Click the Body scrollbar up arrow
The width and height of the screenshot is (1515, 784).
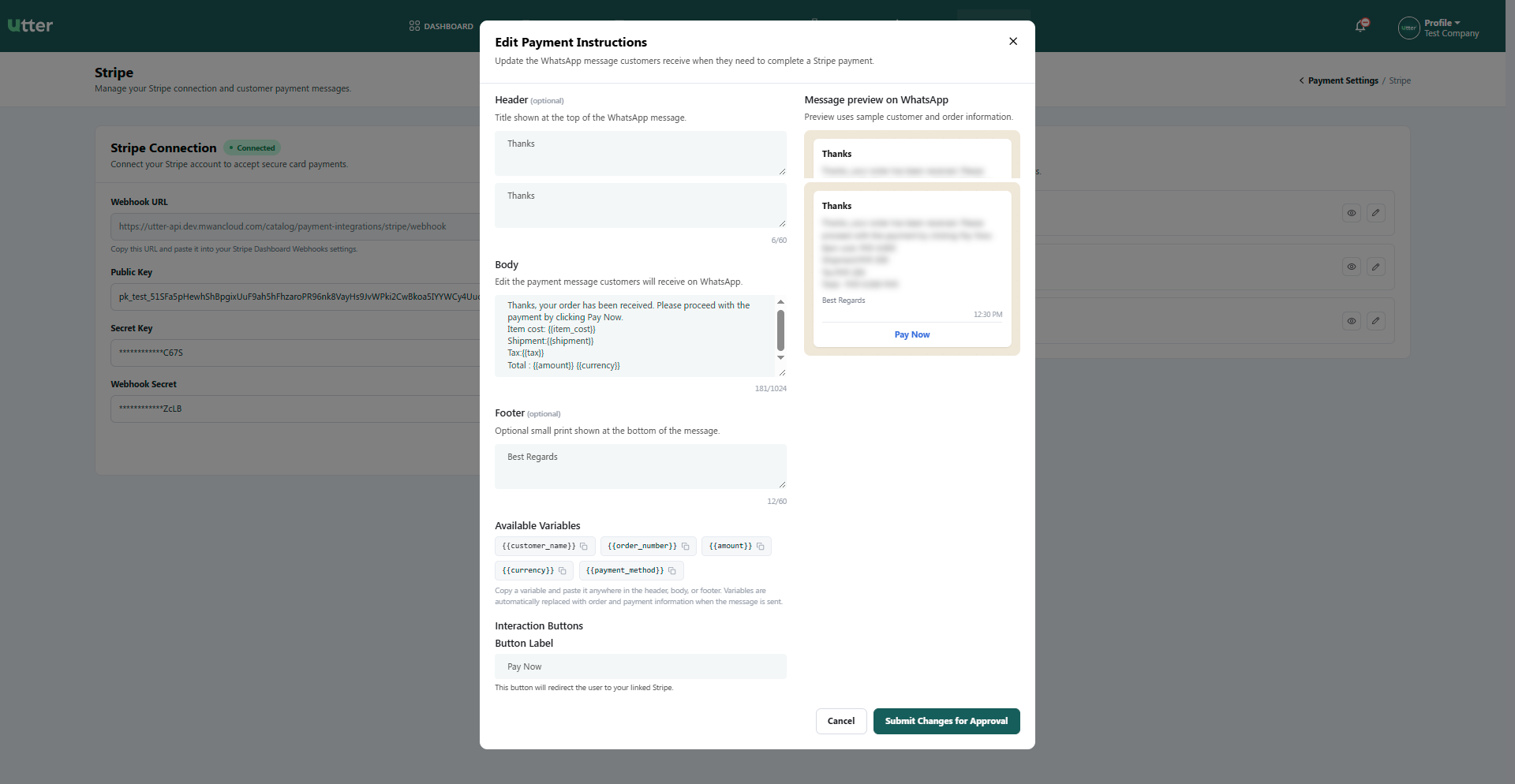(780, 302)
